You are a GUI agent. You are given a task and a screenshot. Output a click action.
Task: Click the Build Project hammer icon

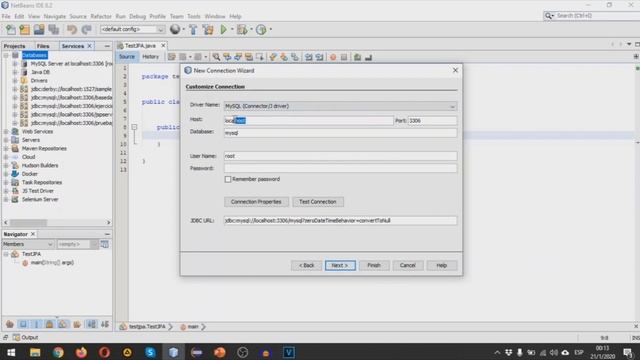point(193,29)
